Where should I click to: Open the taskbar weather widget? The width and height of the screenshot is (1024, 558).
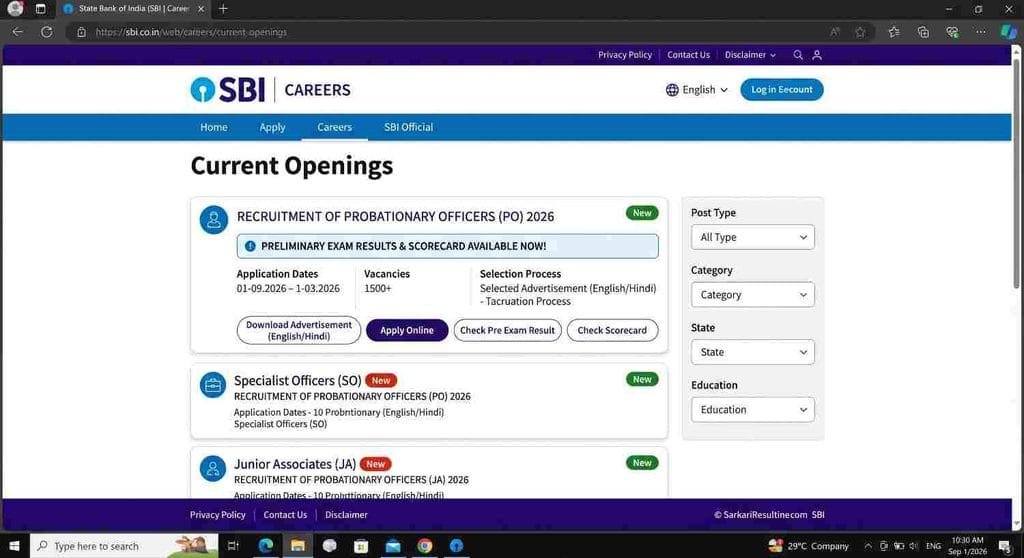(808, 546)
